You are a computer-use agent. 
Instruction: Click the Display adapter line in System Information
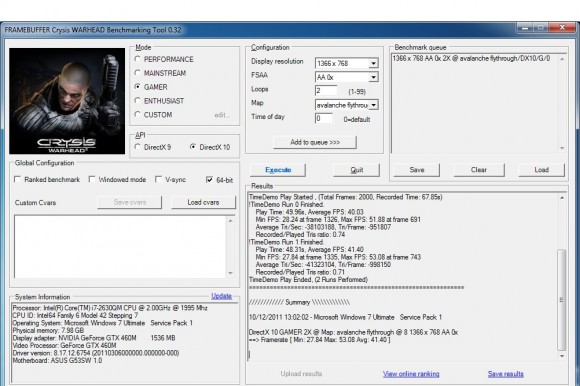(94, 338)
